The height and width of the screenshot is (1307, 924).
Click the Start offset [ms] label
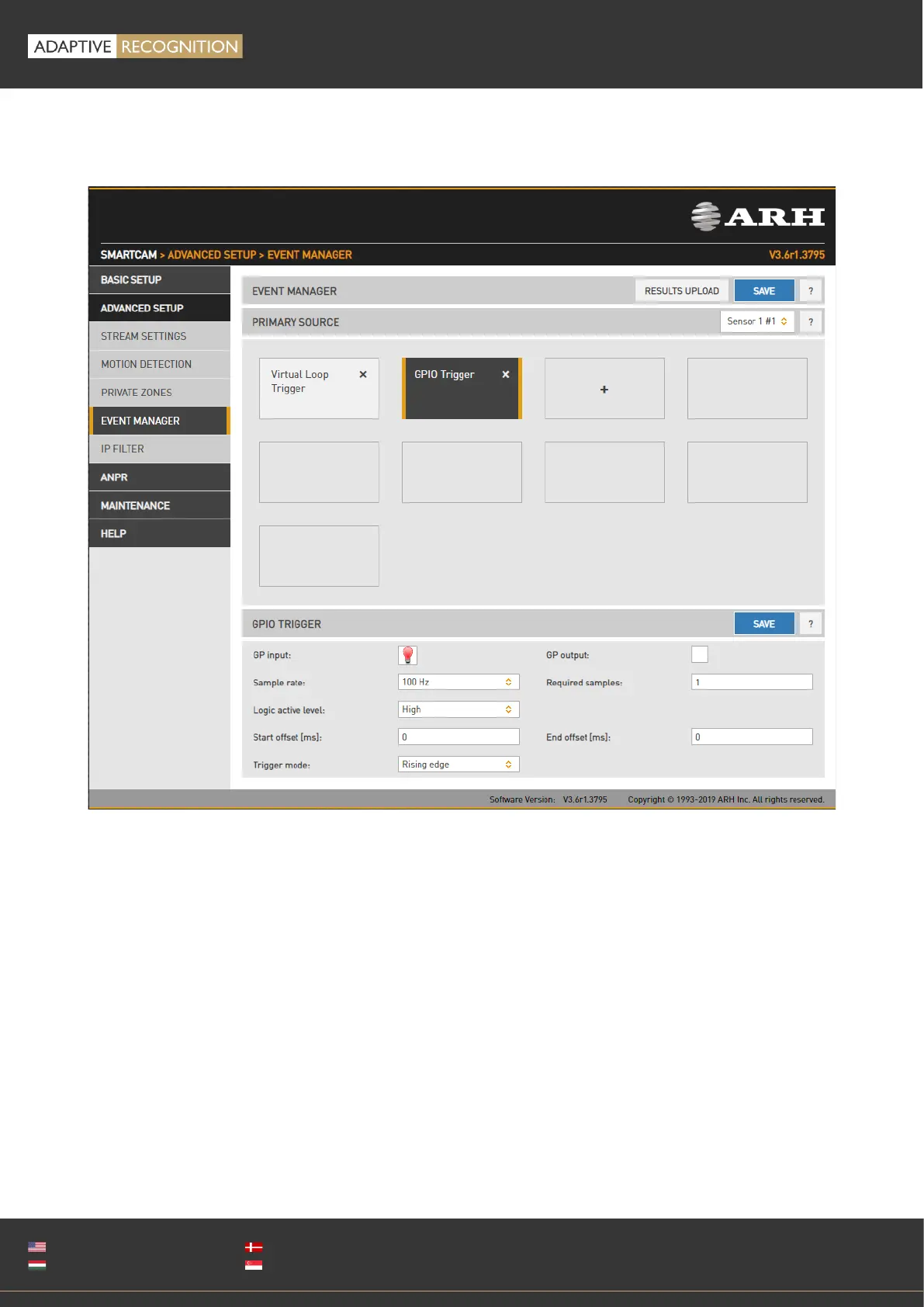pyautogui.click(x=287, y=737)
